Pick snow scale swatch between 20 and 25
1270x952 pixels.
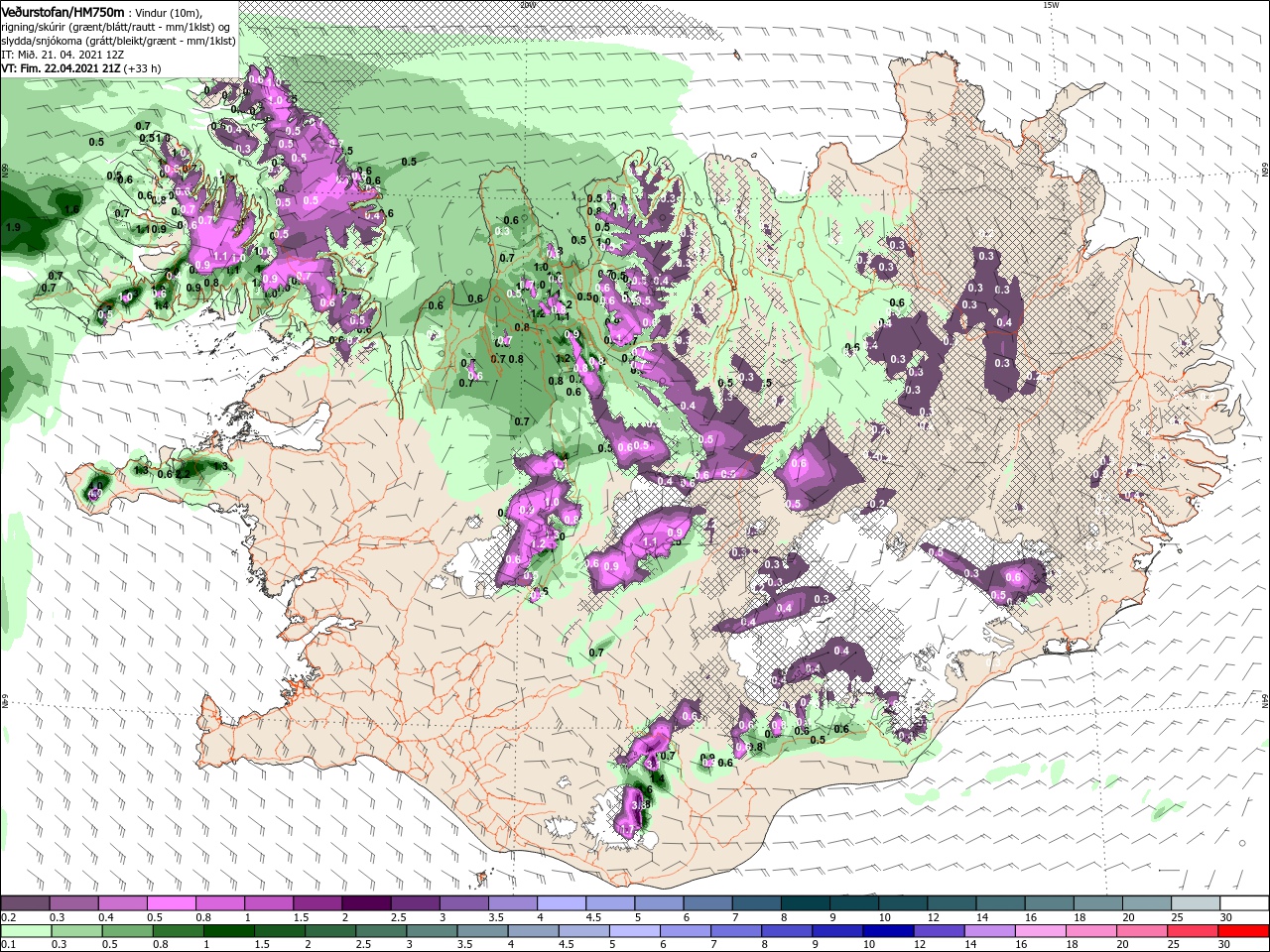tap(1147, 902)
